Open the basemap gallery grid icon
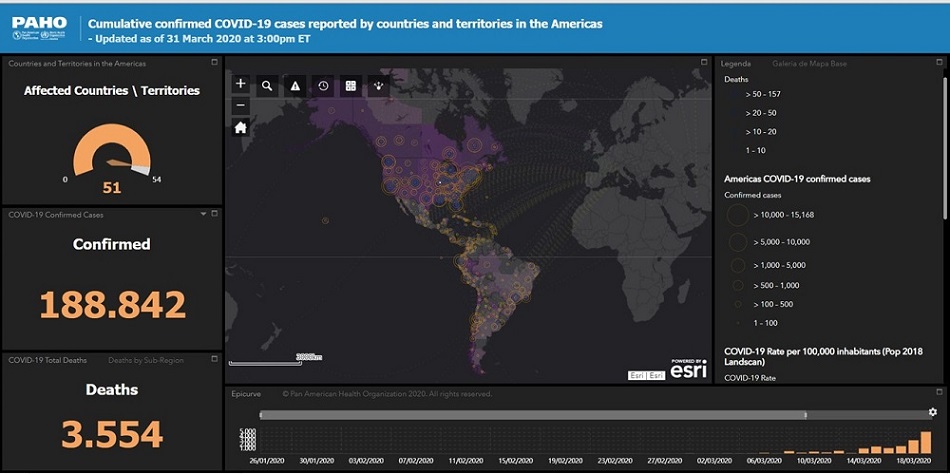950x474 pixels. (351, 86)
